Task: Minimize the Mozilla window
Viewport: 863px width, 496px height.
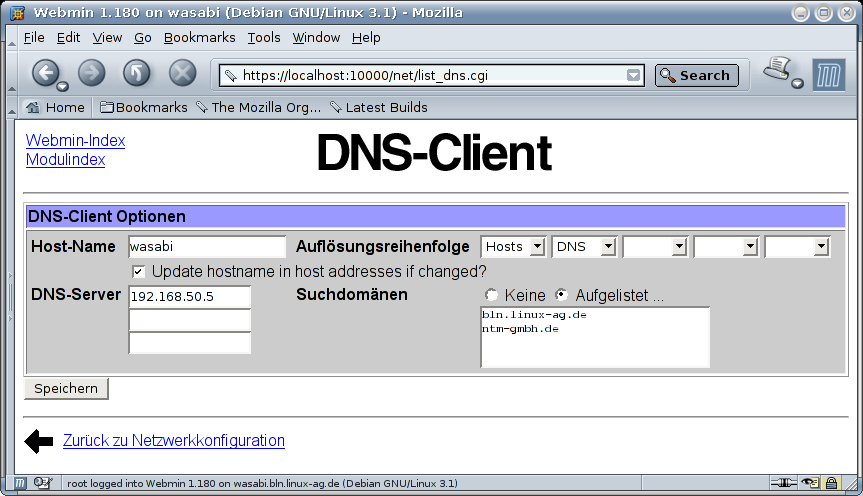Action: click(800, 13)
